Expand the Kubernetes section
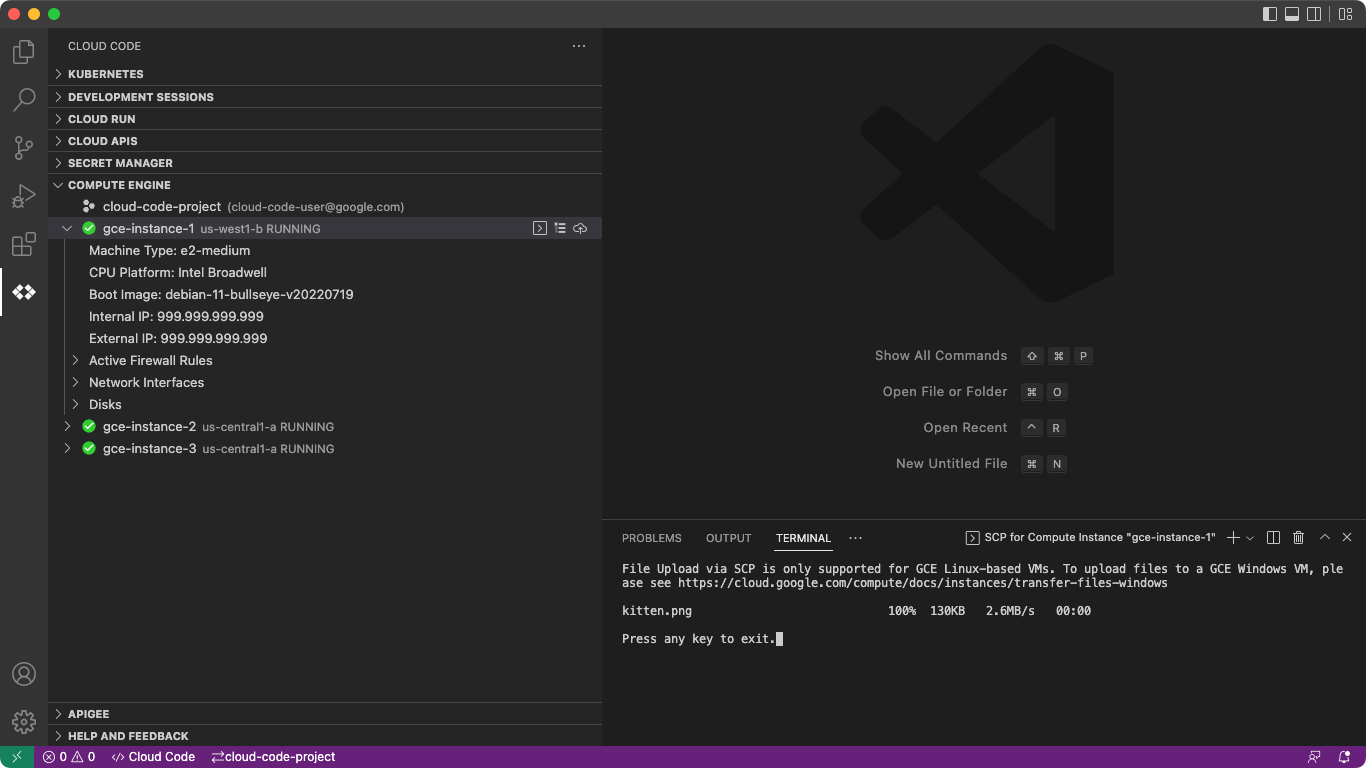Screen dimensions: 1366x768 tap(325, 74)
